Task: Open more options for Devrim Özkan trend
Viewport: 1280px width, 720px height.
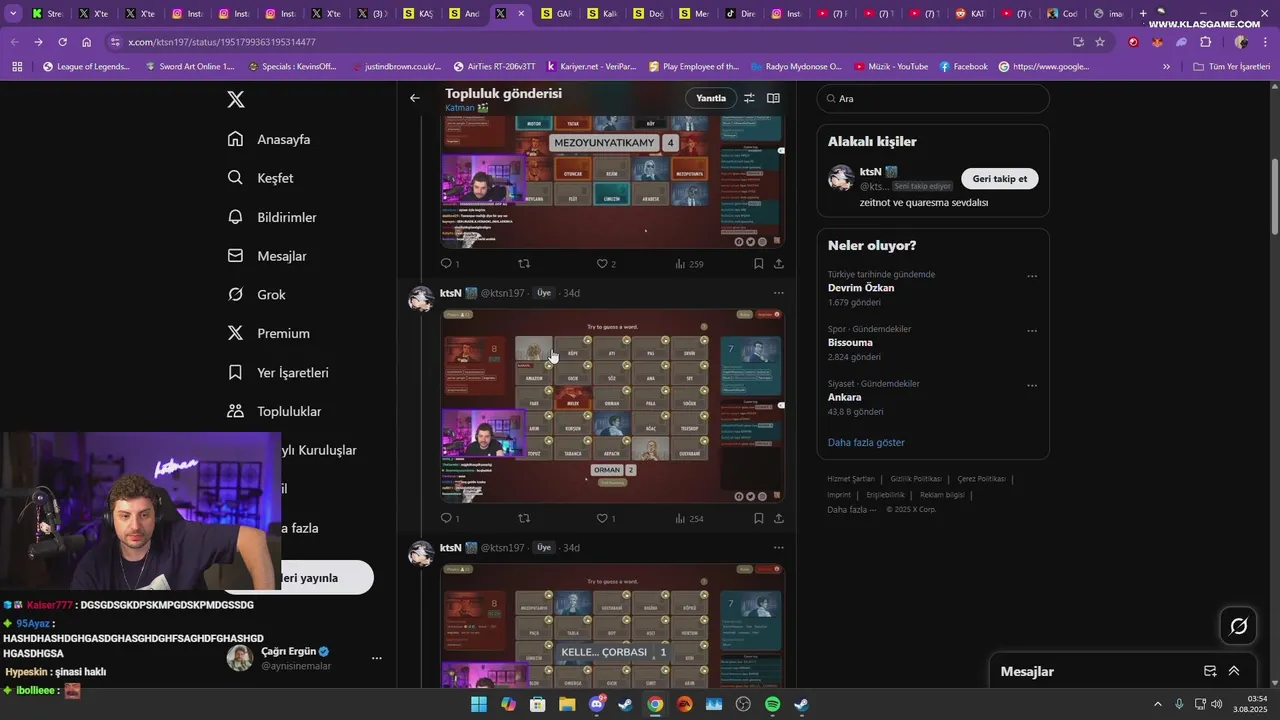Action: [1032, 276]
